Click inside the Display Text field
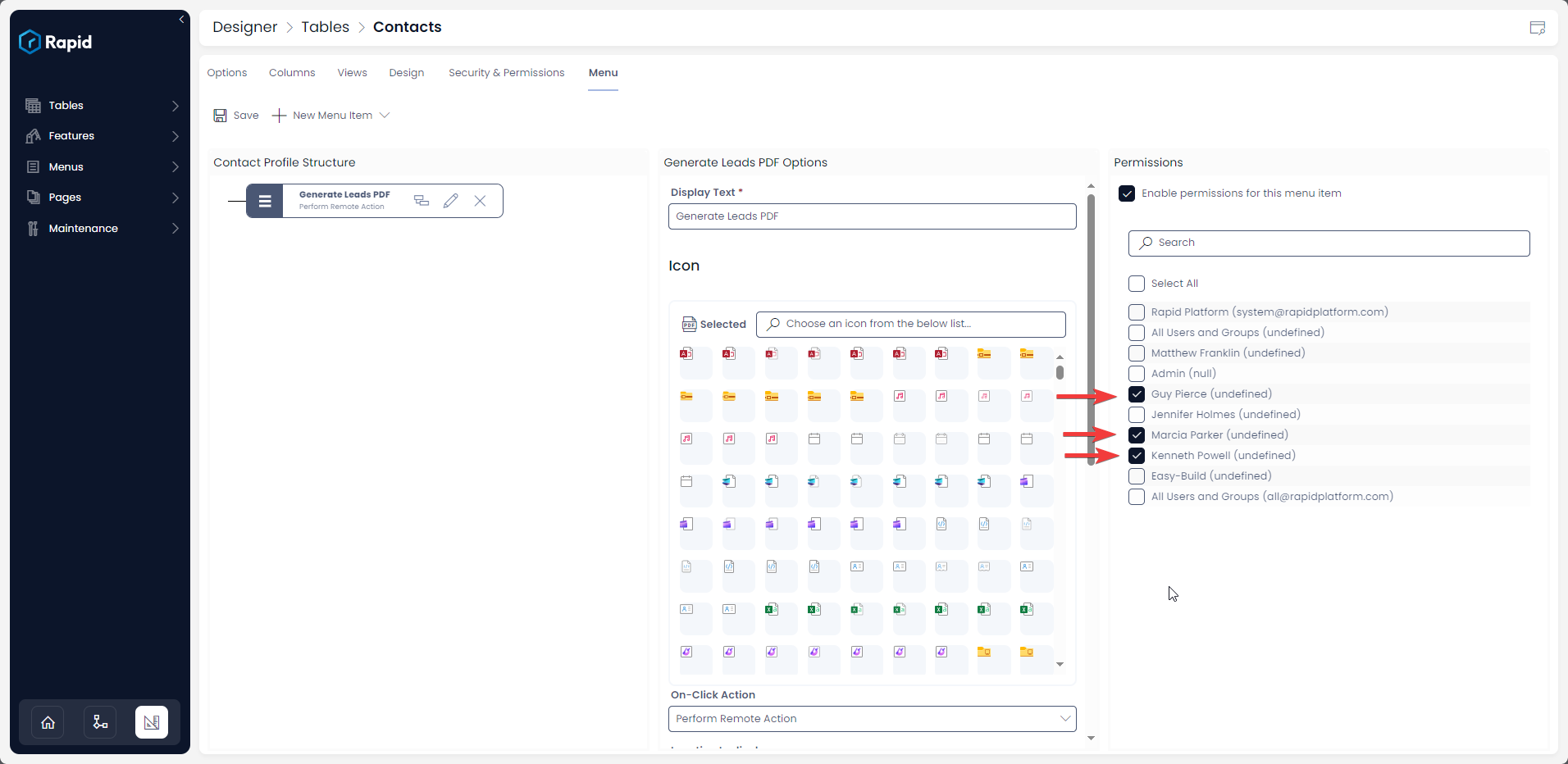The width and height of the screenshot is (1568, 764). point(872,216)
